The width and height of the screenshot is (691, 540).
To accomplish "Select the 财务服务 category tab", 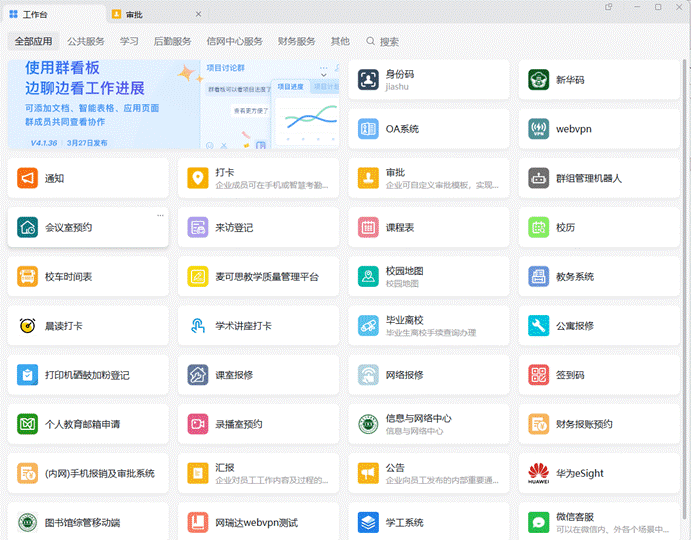I will pos(296,42).
